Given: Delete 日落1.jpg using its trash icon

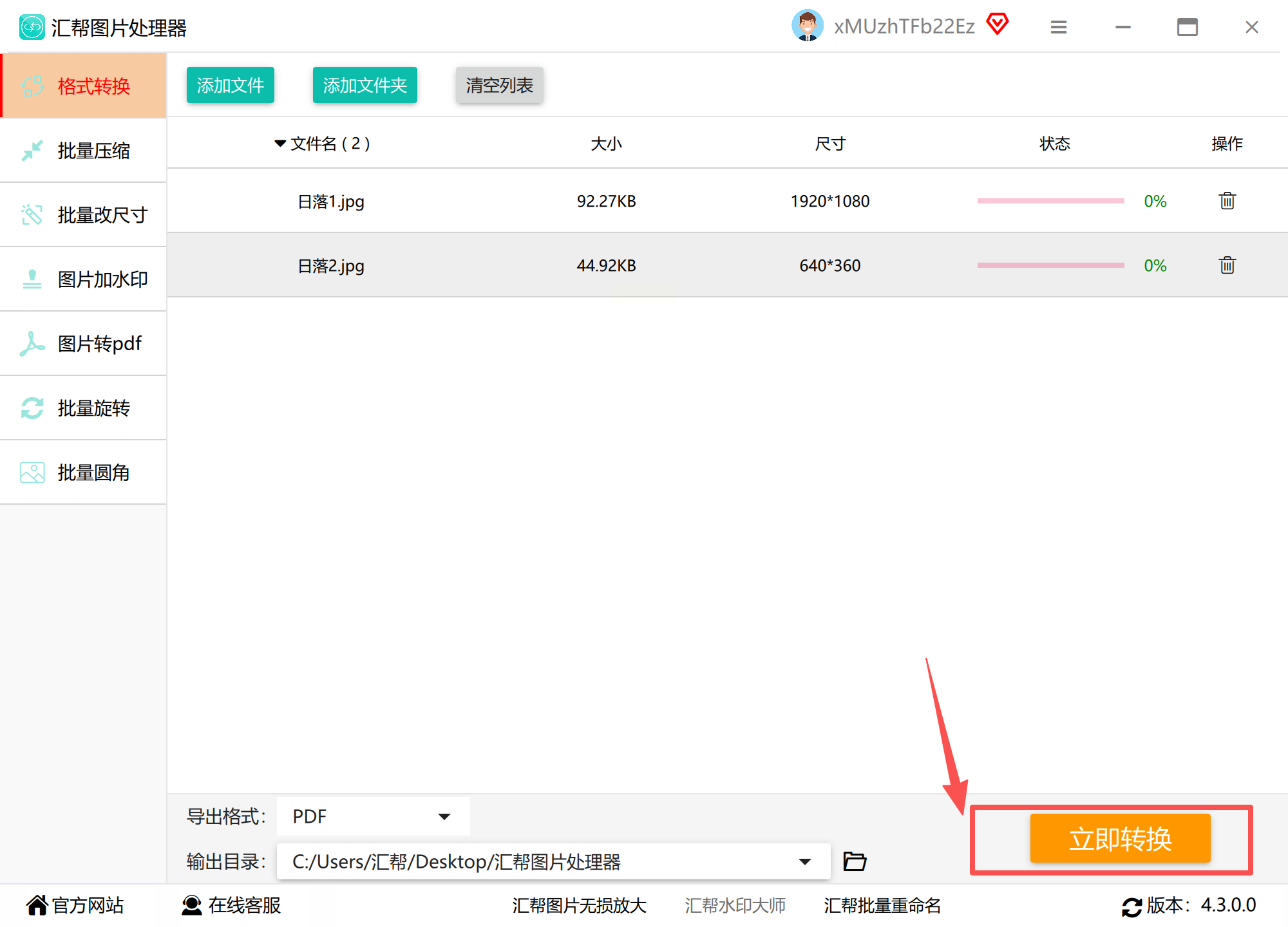Looking at the screenshot, I should click(x=1227, y=201).
